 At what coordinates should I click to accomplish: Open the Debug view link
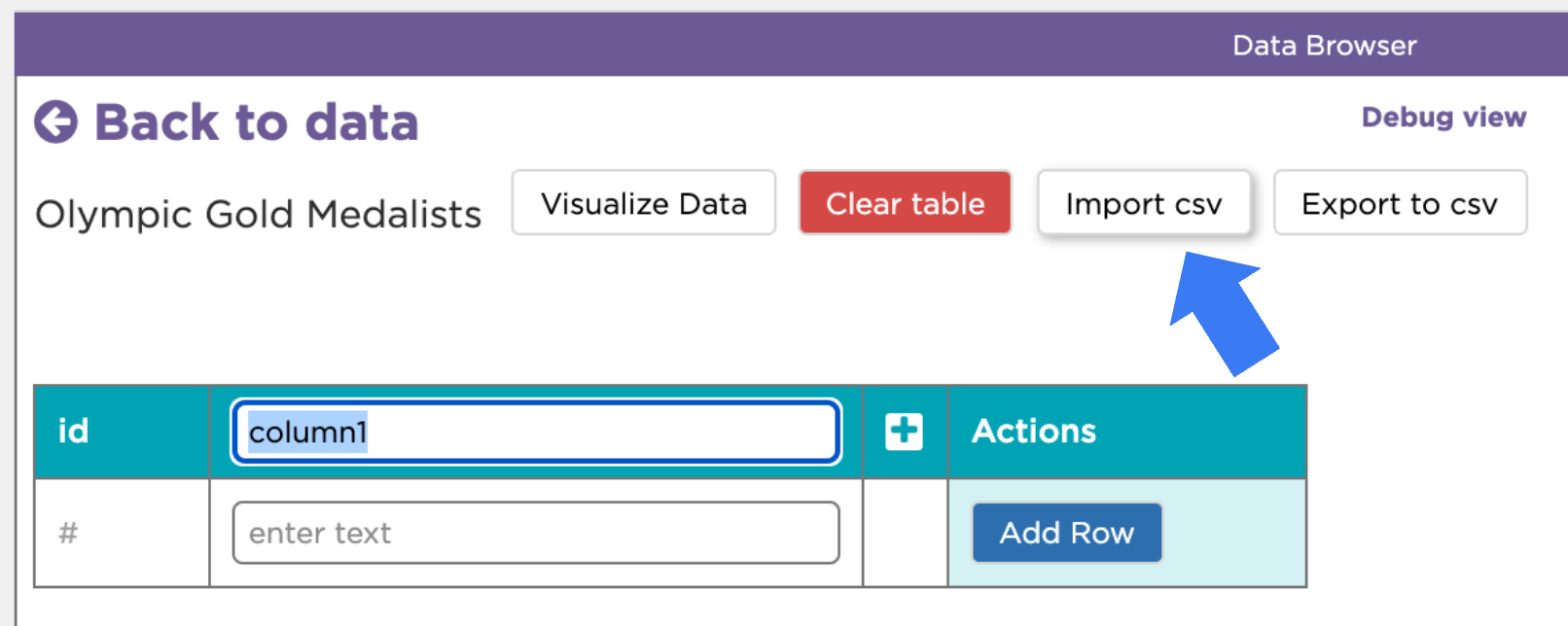(1443, 118)
